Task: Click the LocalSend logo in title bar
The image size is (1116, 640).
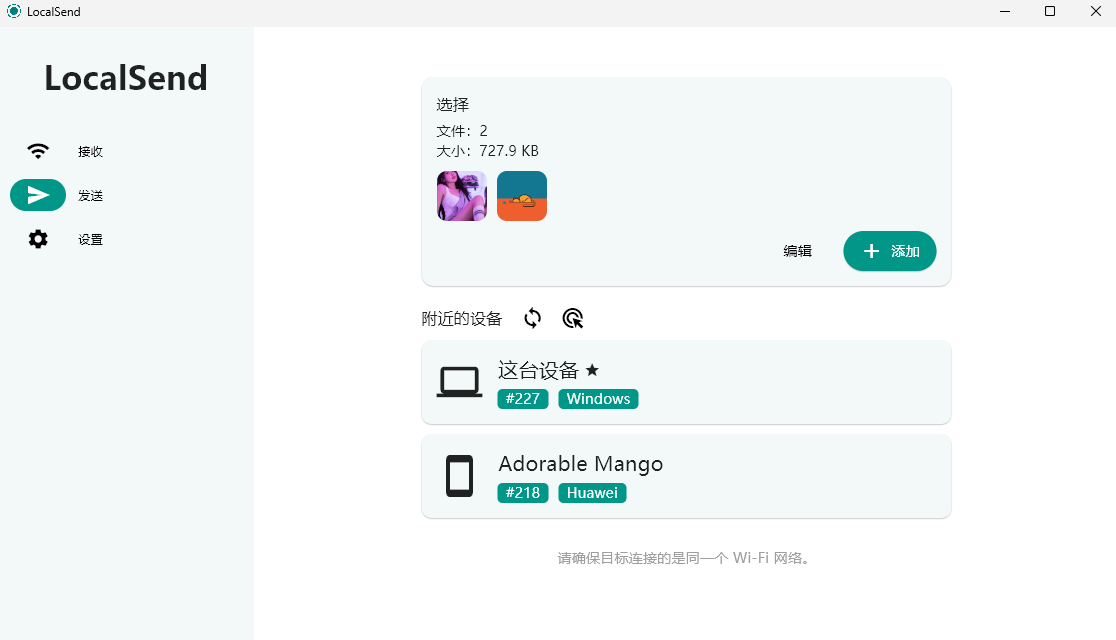Action: coord(14,11)
